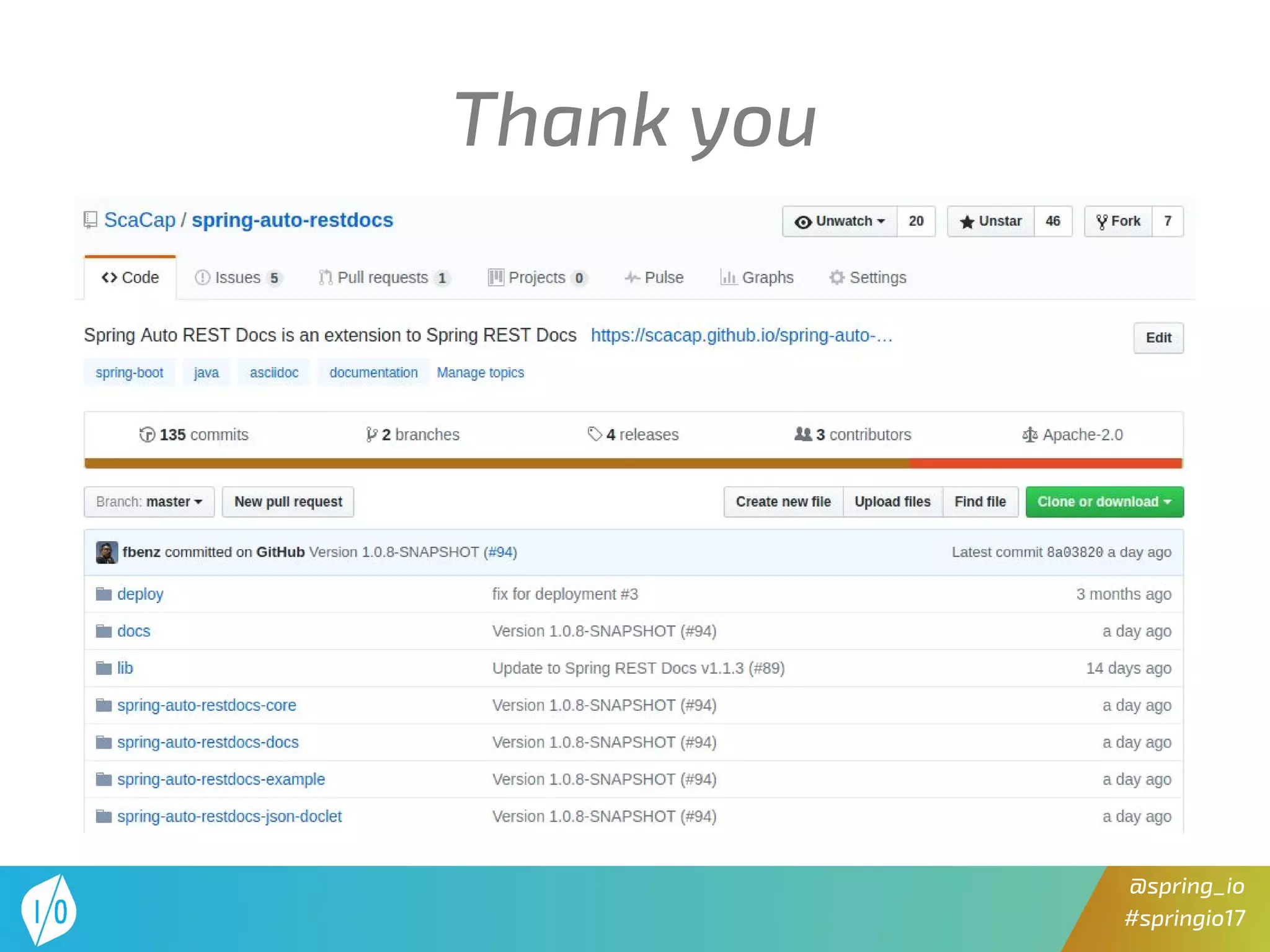This screenshot has width=1270, height=952.
Task: Click the commits history clock icon
Action: tap(147, 434)
